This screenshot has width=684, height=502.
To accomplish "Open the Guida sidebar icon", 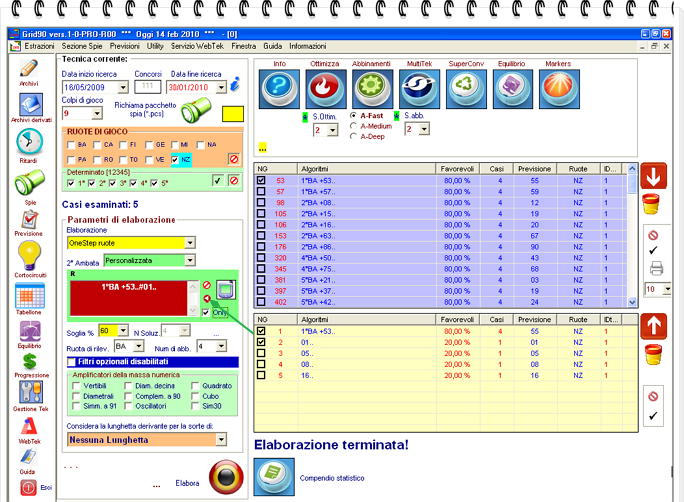I will click(28, 457).
